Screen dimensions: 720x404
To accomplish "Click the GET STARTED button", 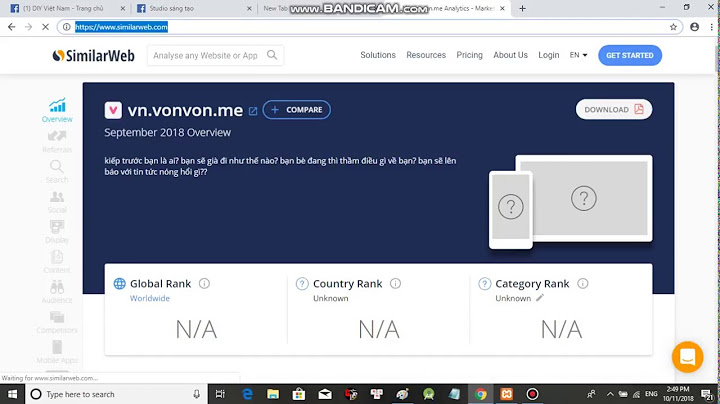I will tap(630, 55).
